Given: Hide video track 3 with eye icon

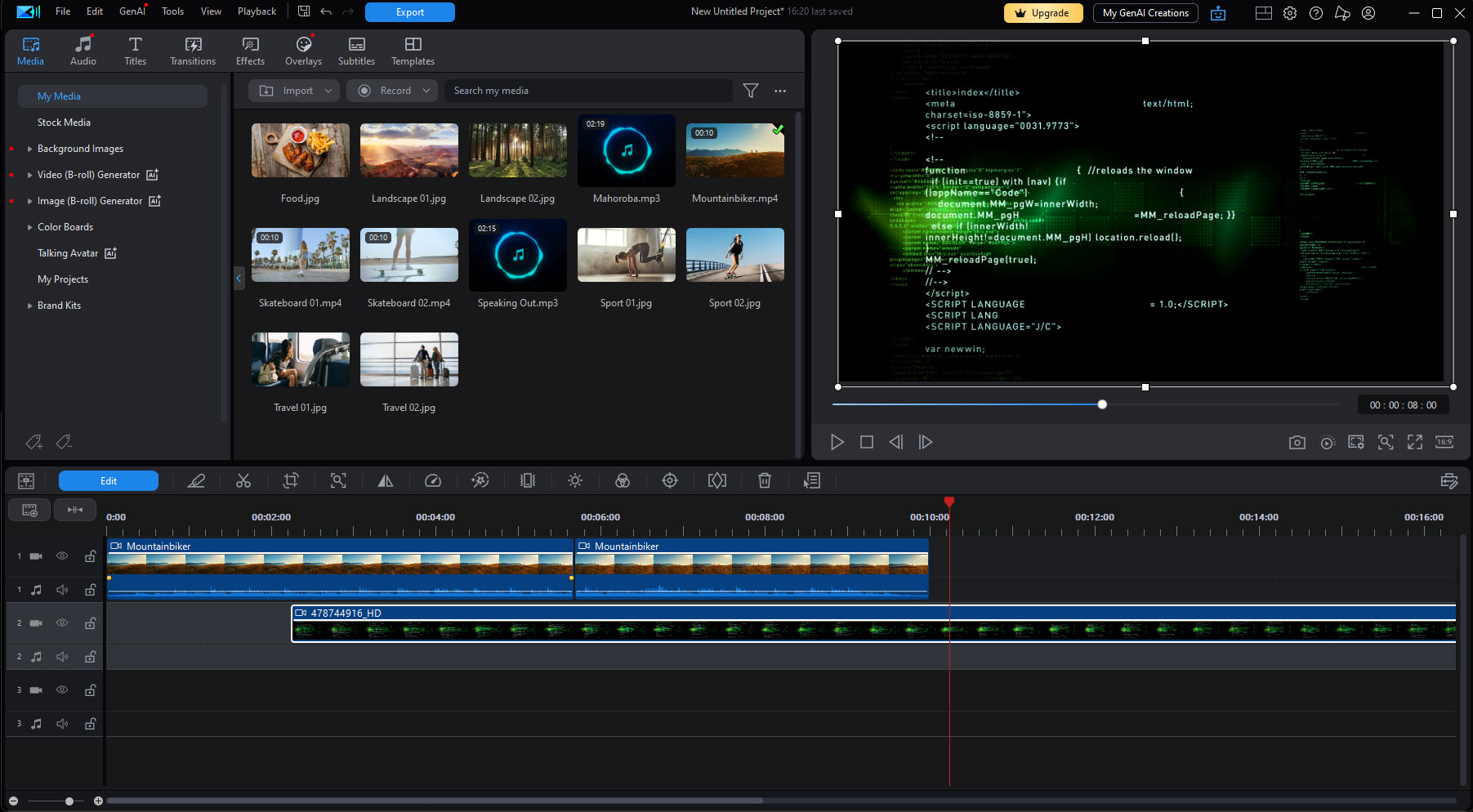Looking at the screenshot, I should click(62, 689).
